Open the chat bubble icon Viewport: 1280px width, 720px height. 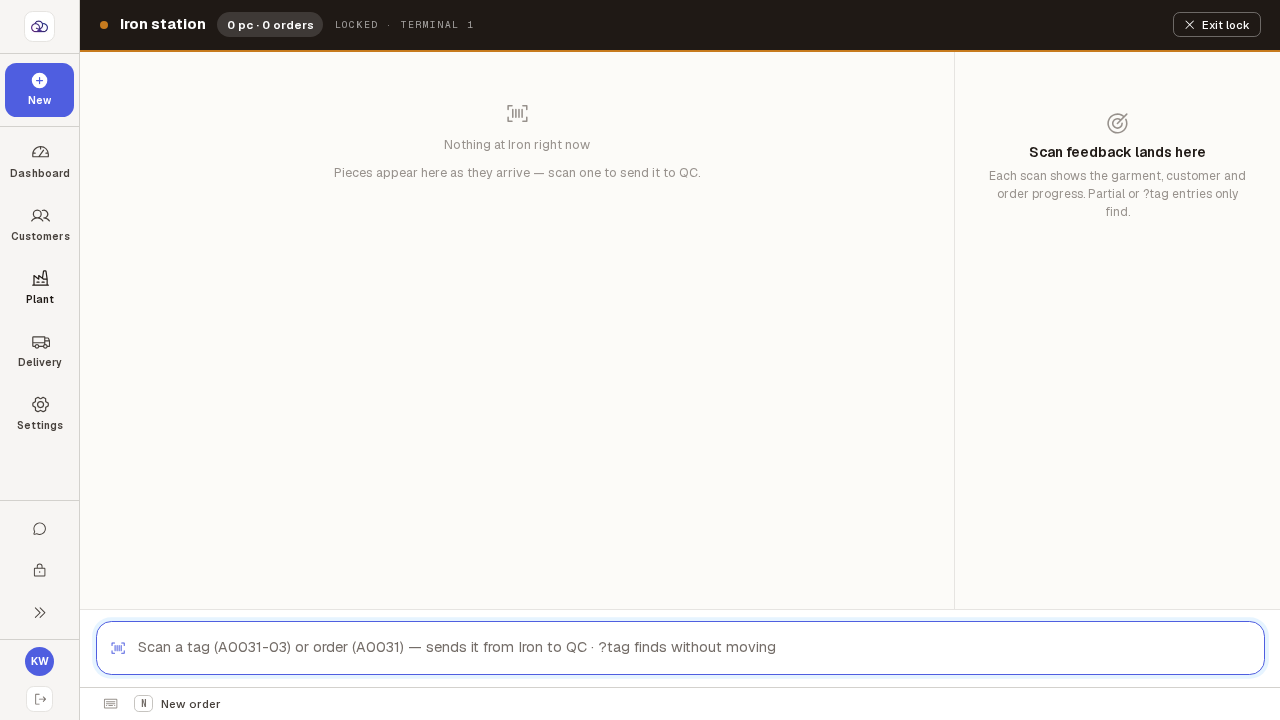pos(40,529)
